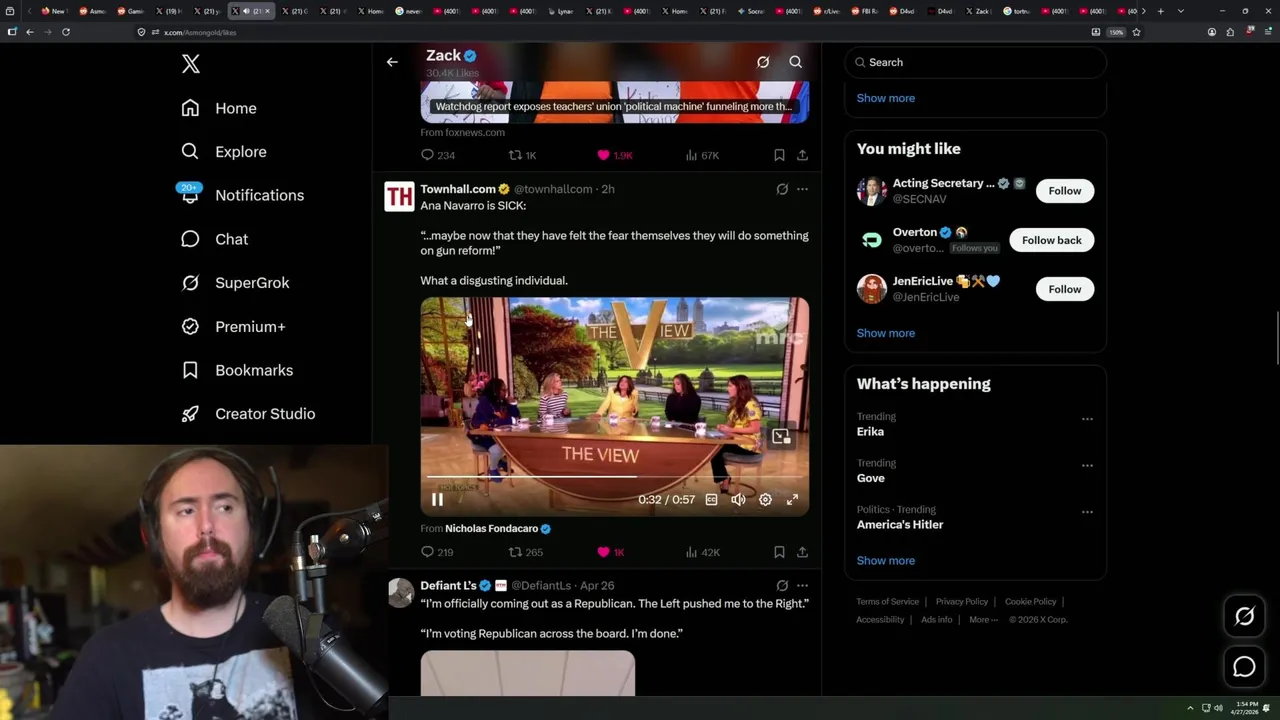The image size is (1280, 720).
Task: Share the Townhall.com post
Action: [x=802, y=552]
